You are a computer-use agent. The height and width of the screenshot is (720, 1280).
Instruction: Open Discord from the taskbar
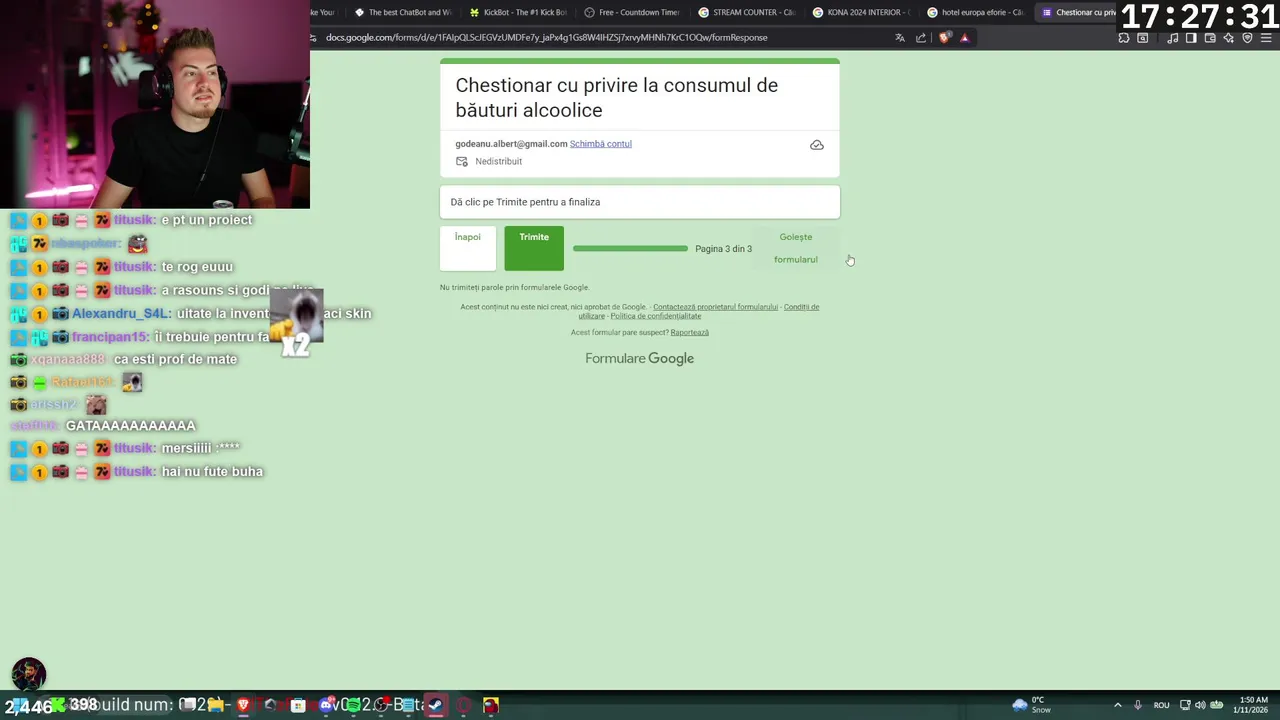click(326, 705)
